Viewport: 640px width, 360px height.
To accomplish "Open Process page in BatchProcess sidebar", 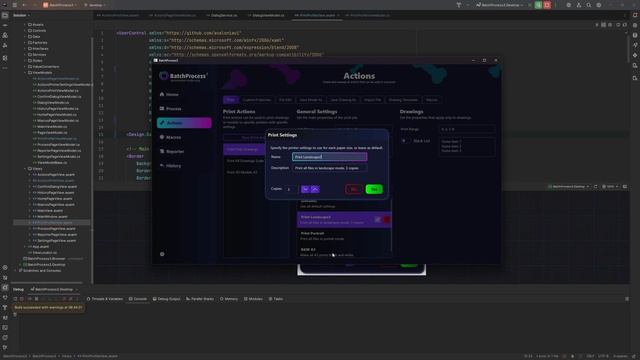I will pyautogui.click(x=184, y=109).
